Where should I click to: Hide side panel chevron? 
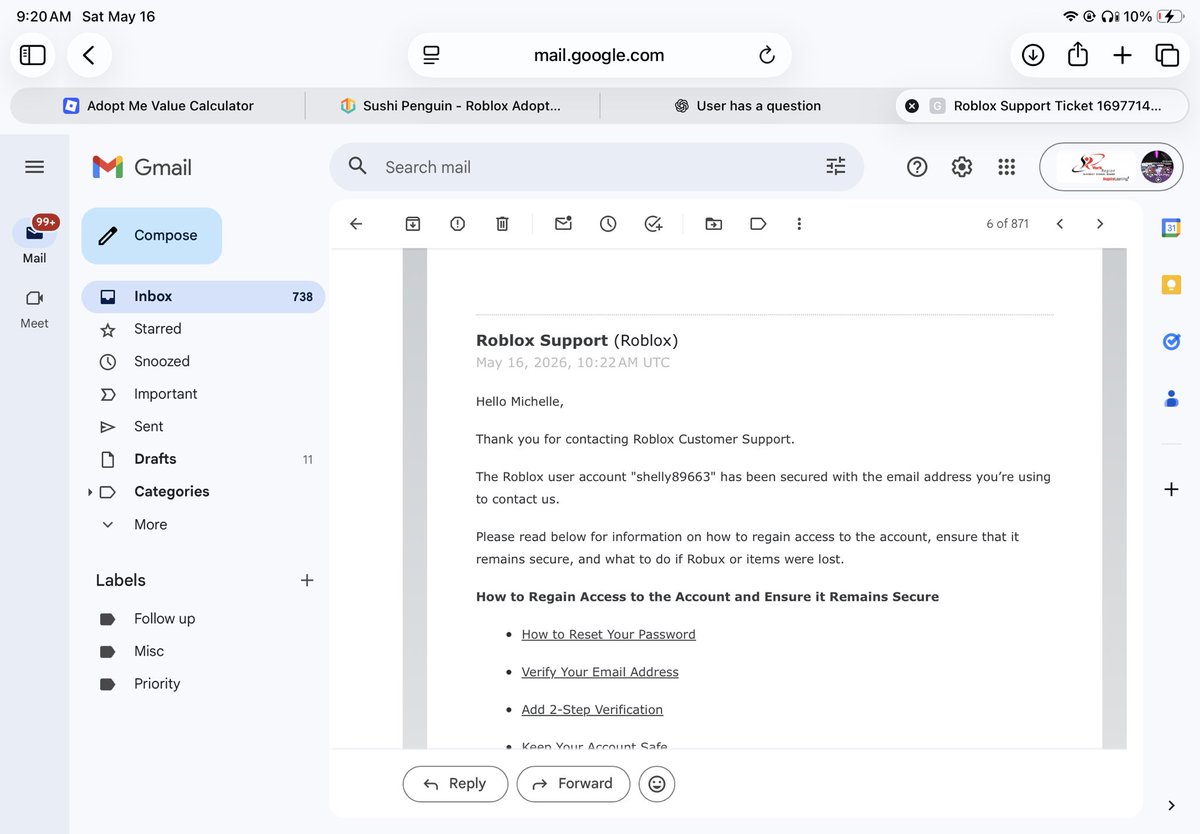(1171, 805)
